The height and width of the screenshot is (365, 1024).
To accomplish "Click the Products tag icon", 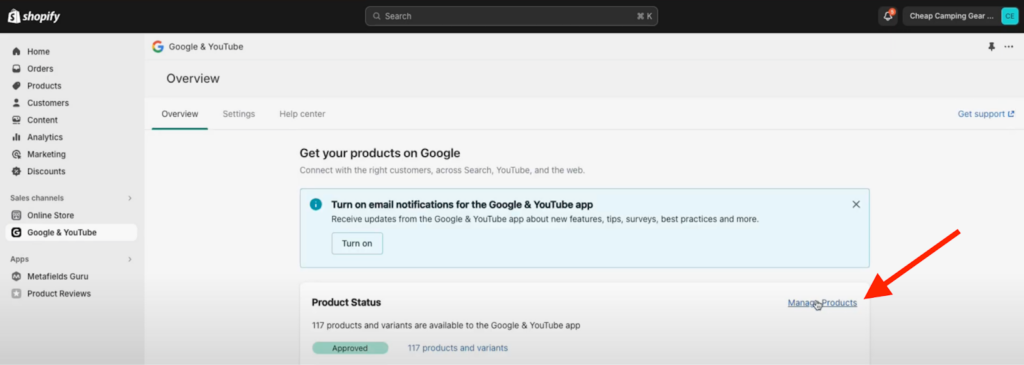I will pyautogui.click(x=16, y=86).
